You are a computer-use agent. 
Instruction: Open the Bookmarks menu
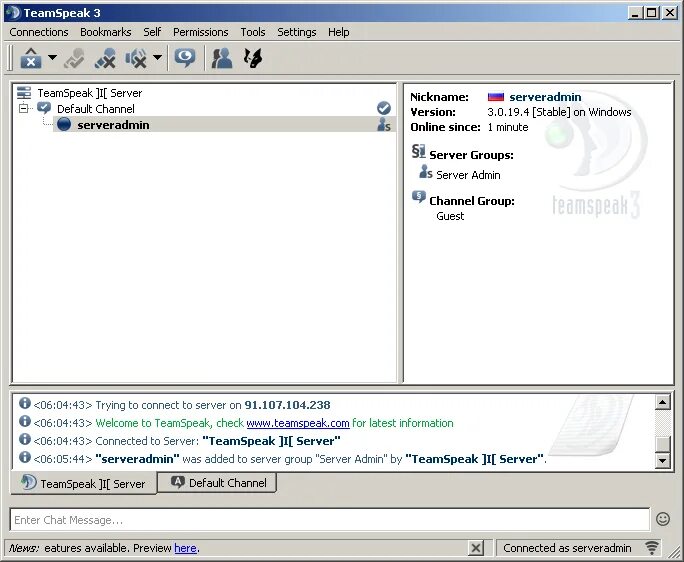(106, 32)
